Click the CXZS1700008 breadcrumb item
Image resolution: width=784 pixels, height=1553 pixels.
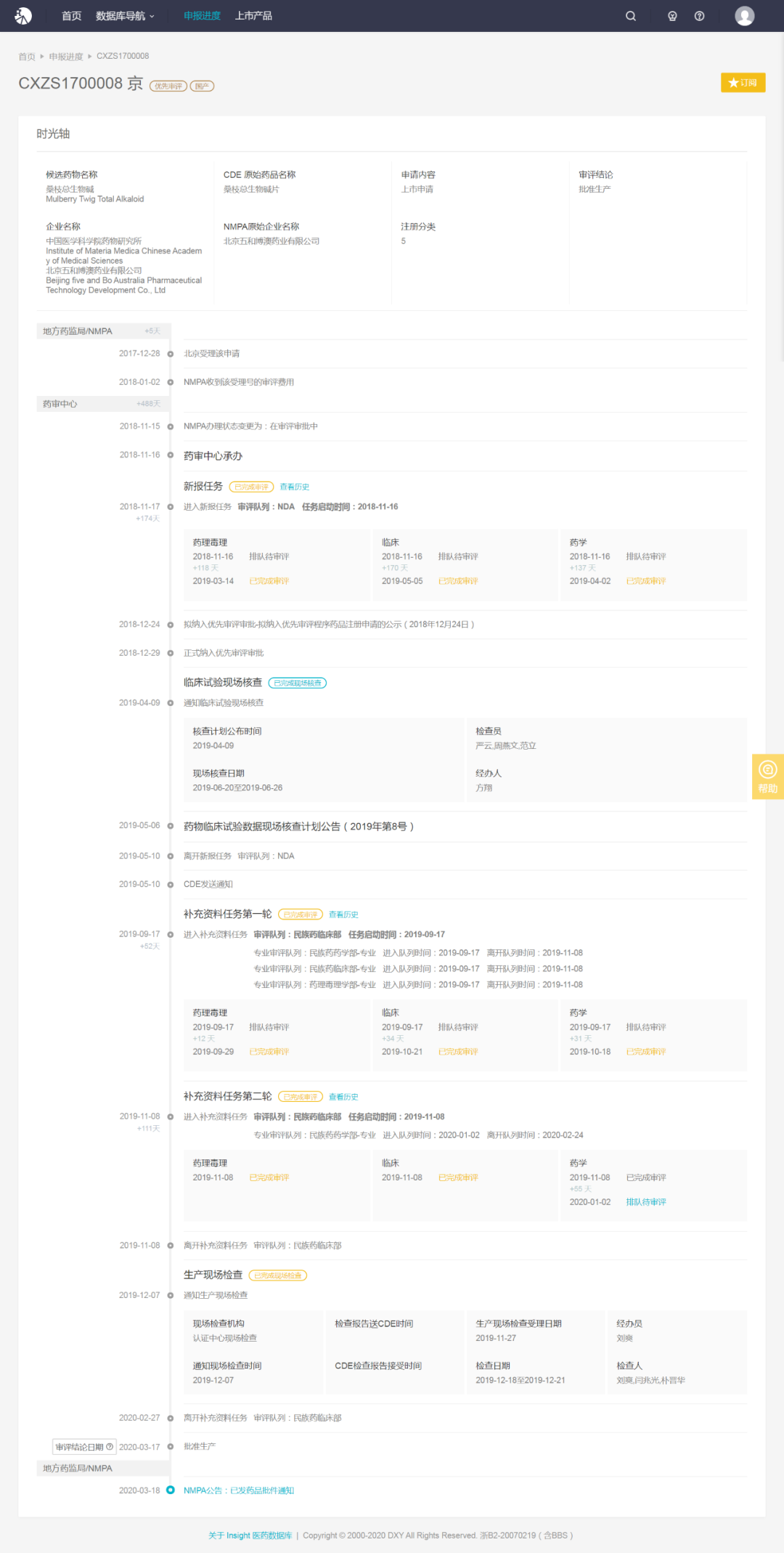(123, 56)
